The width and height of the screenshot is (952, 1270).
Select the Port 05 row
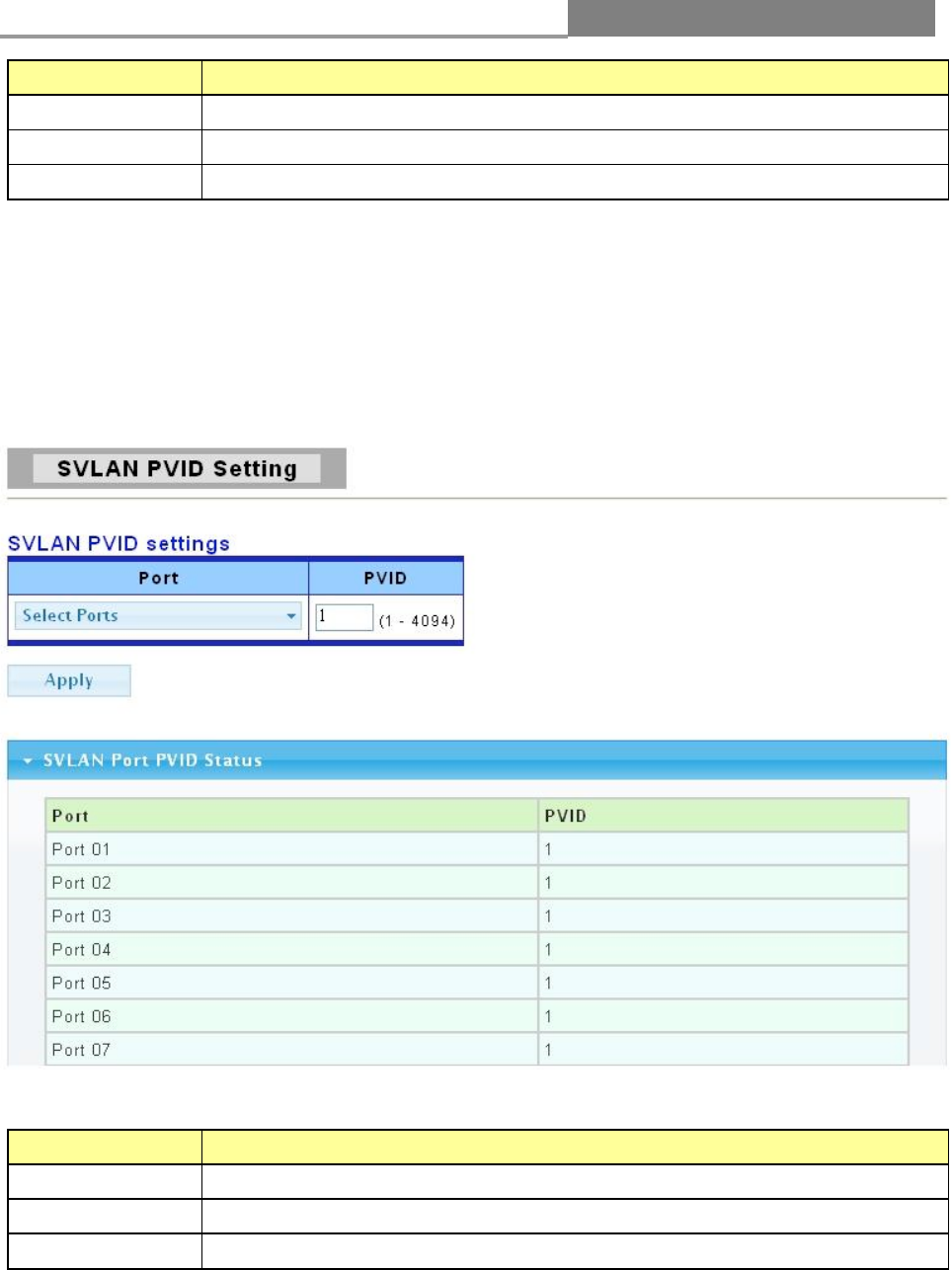click(477, 984)
